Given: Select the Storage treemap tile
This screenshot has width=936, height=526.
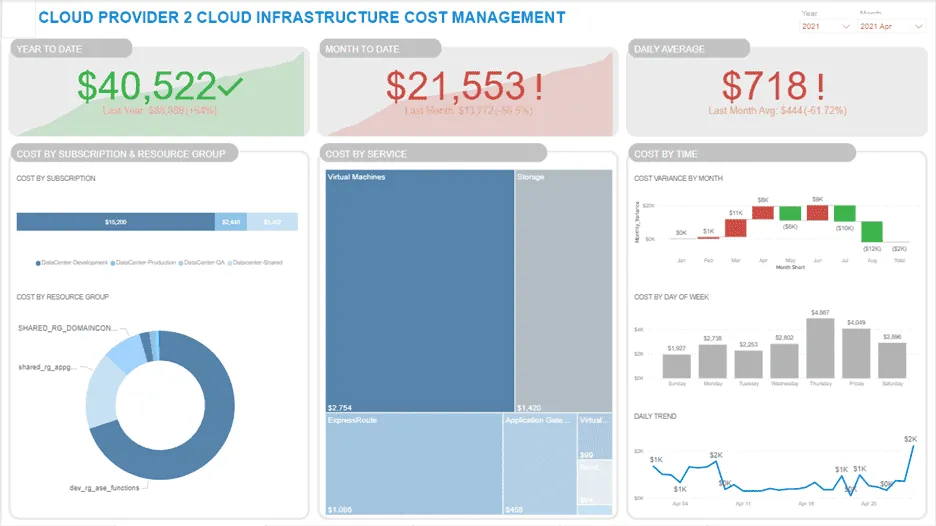Looking at the screenshot, I should tap(563, 290).
